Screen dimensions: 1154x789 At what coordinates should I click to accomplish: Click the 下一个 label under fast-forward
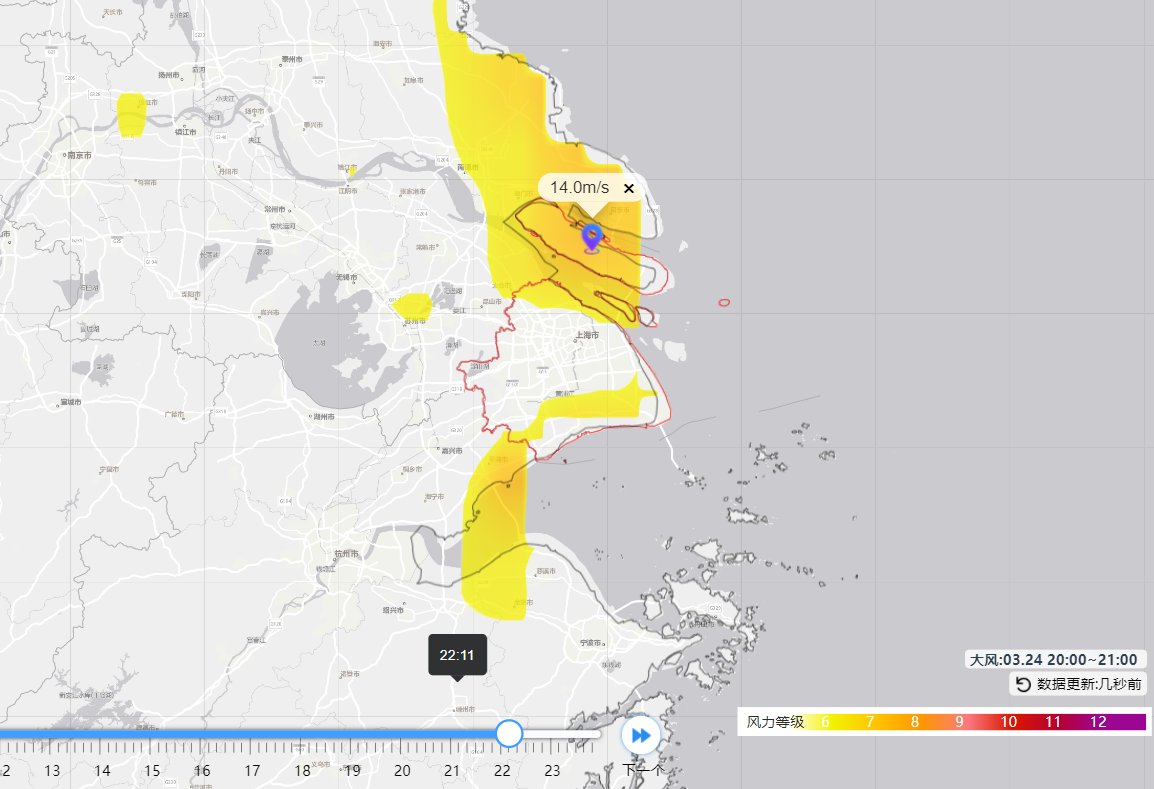(643, 770)
